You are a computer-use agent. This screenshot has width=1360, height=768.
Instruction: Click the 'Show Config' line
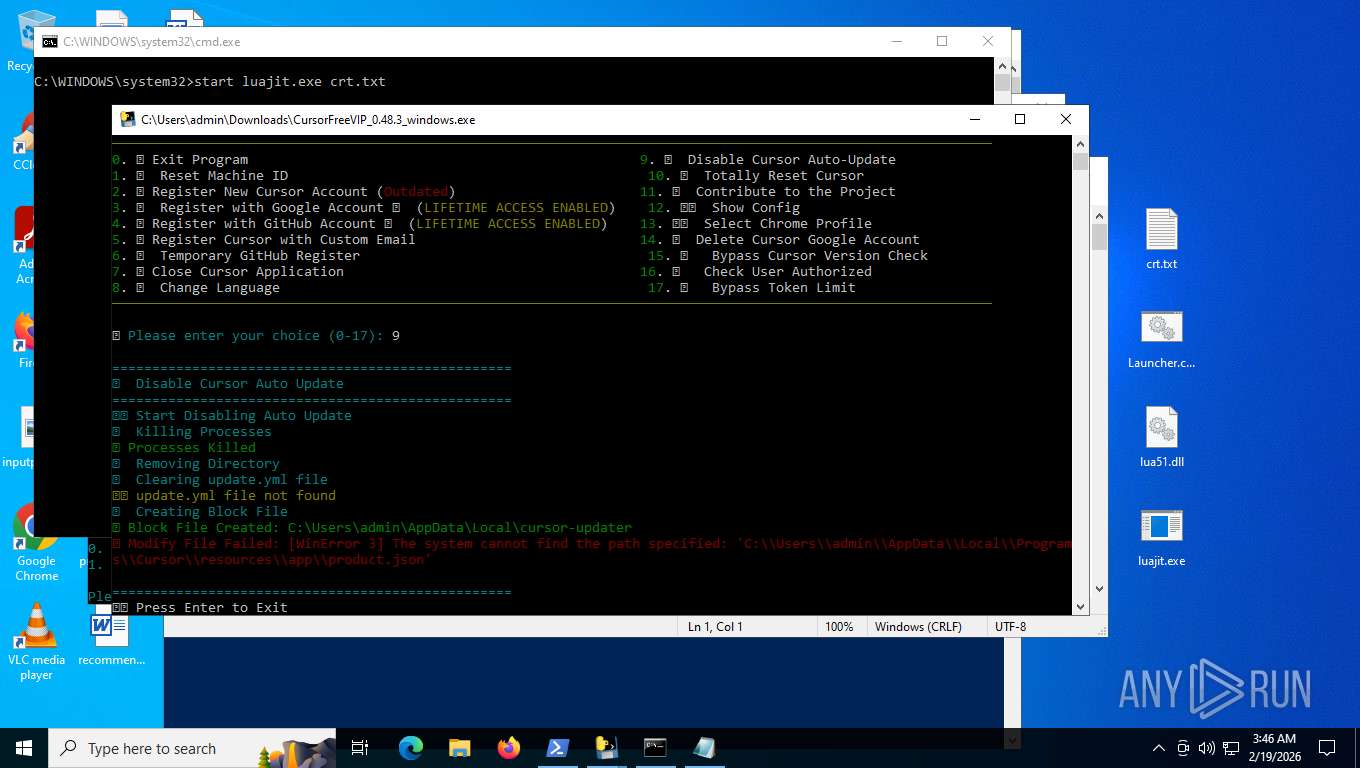click(724, 208)
